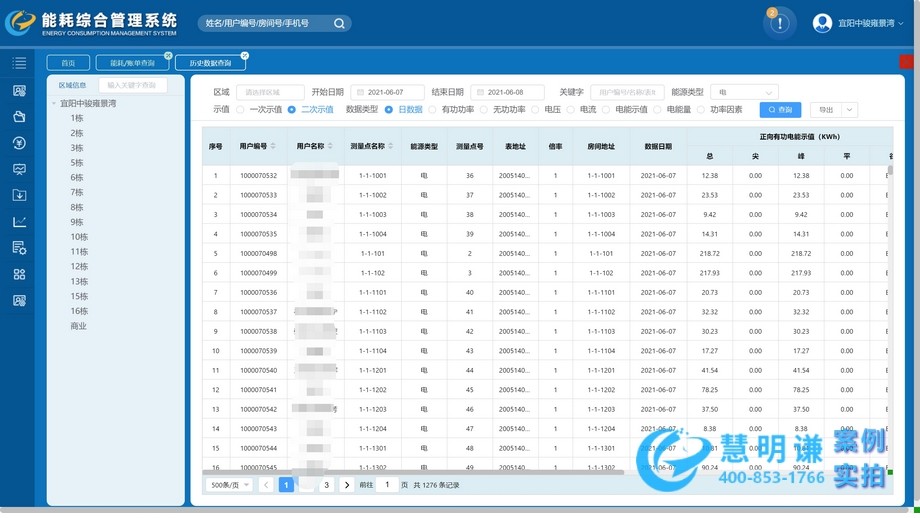The height and width of the screenshot is (518, 920).
Task: Click the blue 查询 button
Action: coord(780,110)
